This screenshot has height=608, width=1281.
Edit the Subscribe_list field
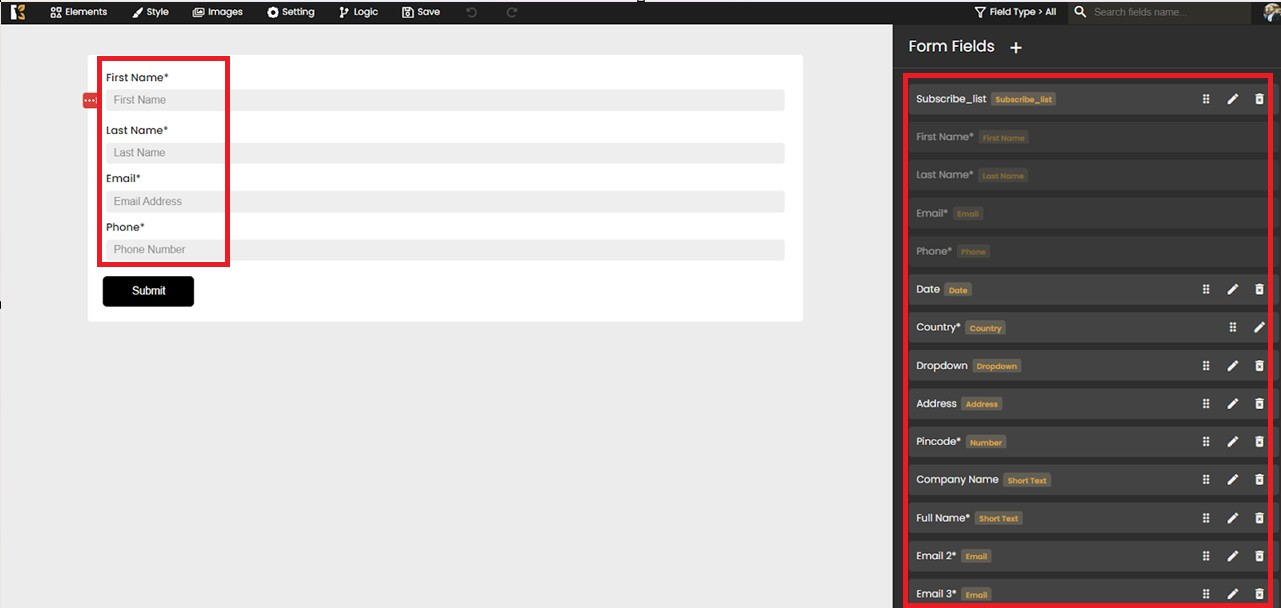(1232, 99)
